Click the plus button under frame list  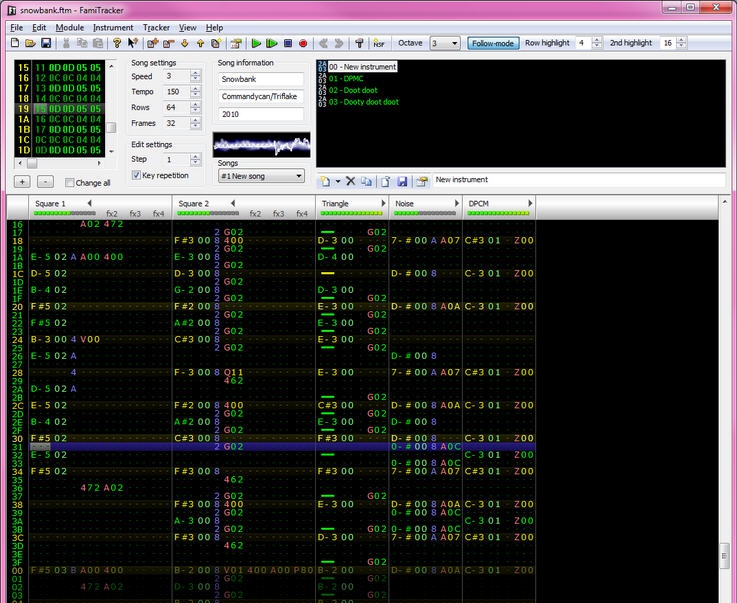pyautogui.click(x=22, y=182)
